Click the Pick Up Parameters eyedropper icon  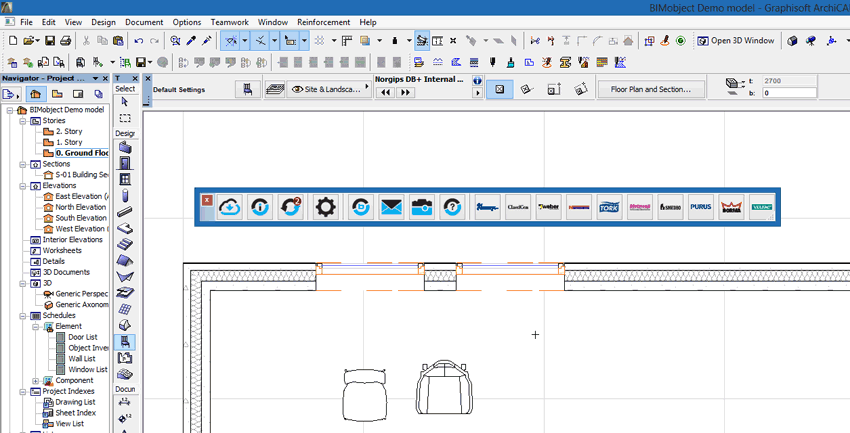point(191,41)
